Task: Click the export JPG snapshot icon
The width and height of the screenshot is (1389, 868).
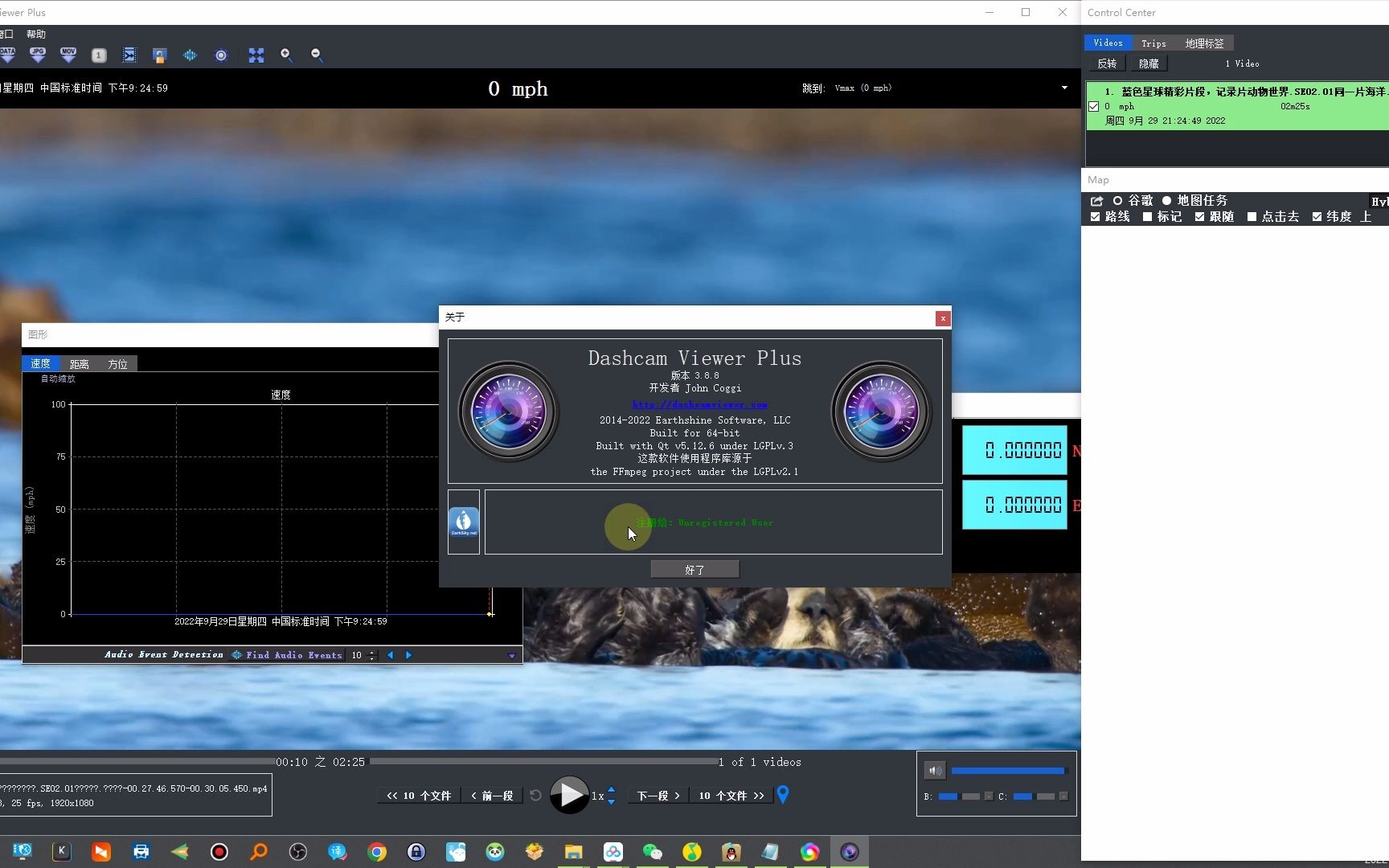Action: click(38, 55)
